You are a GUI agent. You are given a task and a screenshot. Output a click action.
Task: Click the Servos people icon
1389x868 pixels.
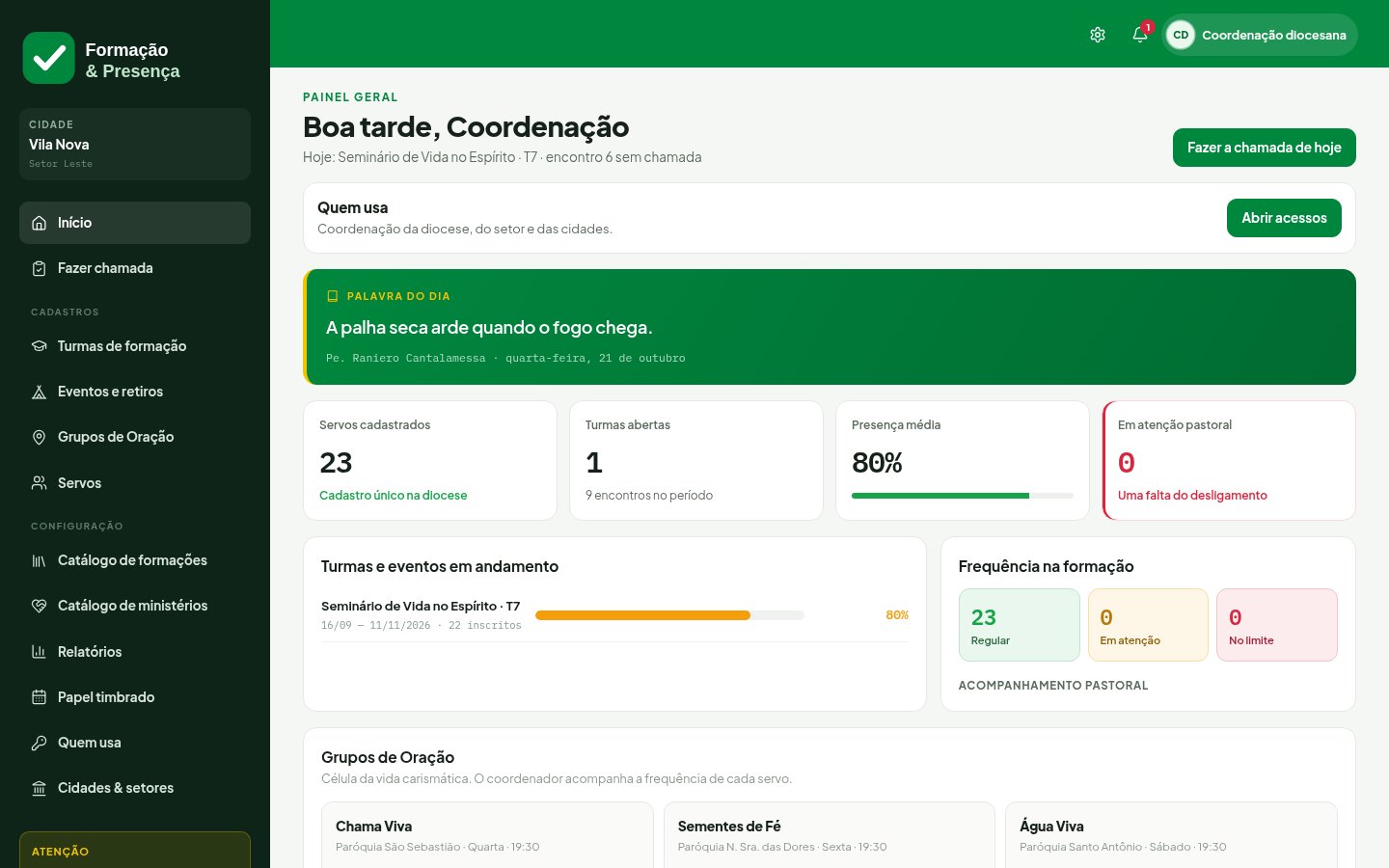tap(40, 483)
